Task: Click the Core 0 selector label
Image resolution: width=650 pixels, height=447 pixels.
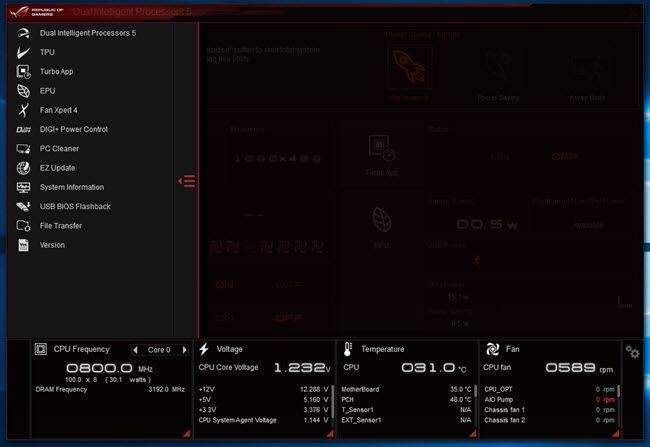Action: tap(159, 350)
